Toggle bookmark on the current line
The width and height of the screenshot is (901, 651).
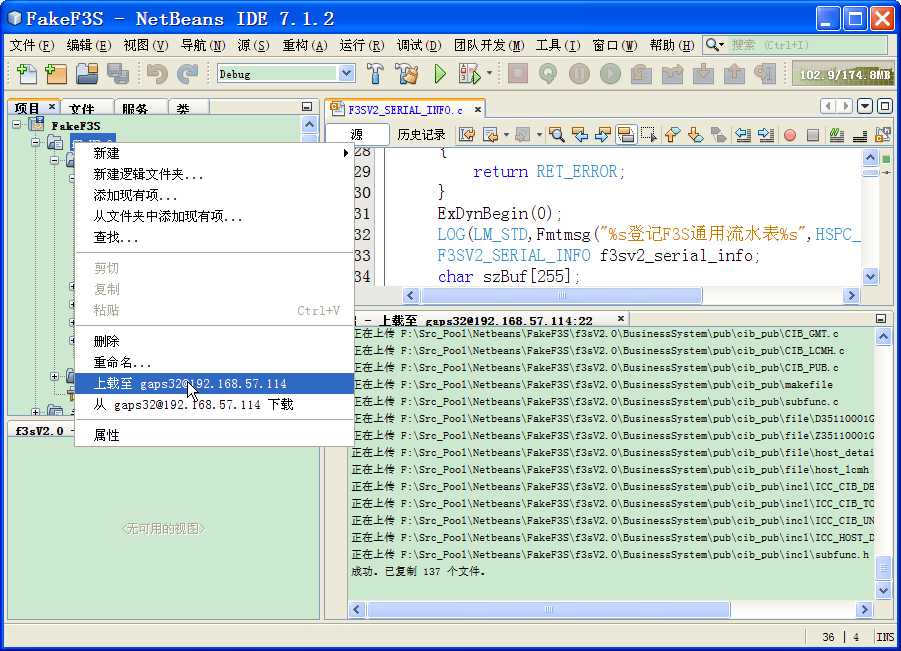click(x=718, y=135)
